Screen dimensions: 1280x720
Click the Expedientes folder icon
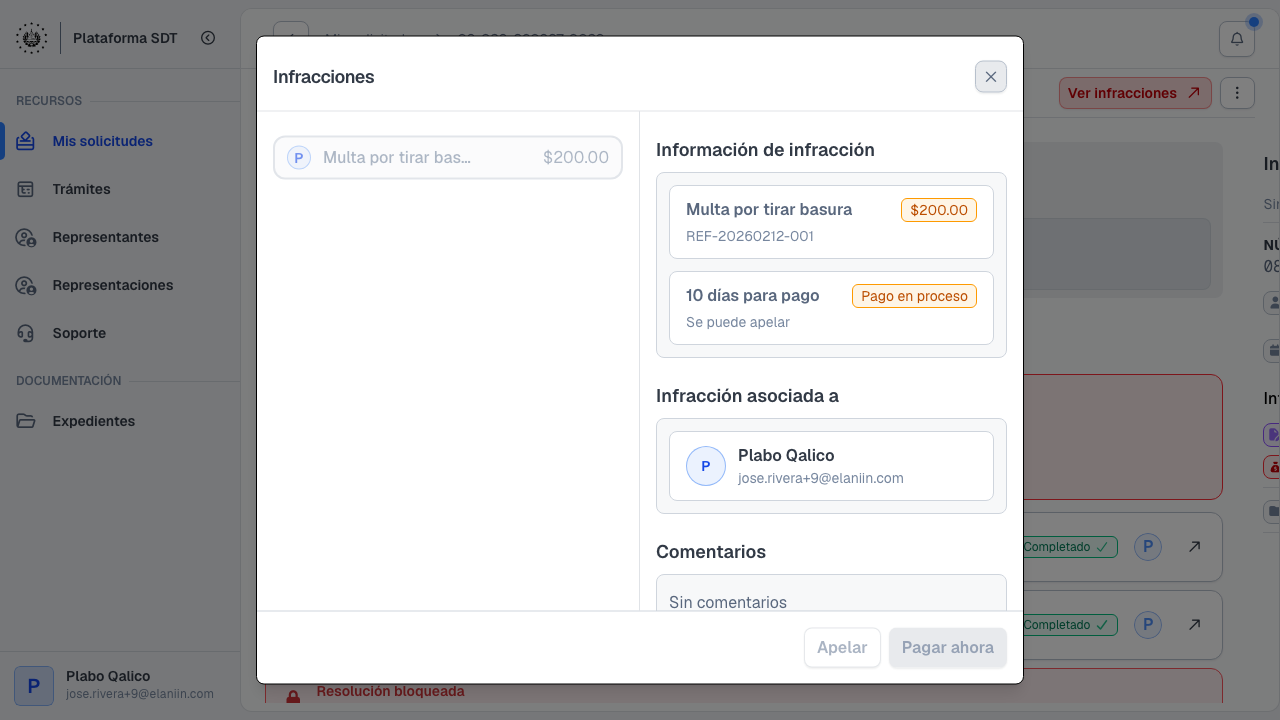(26, 421)
